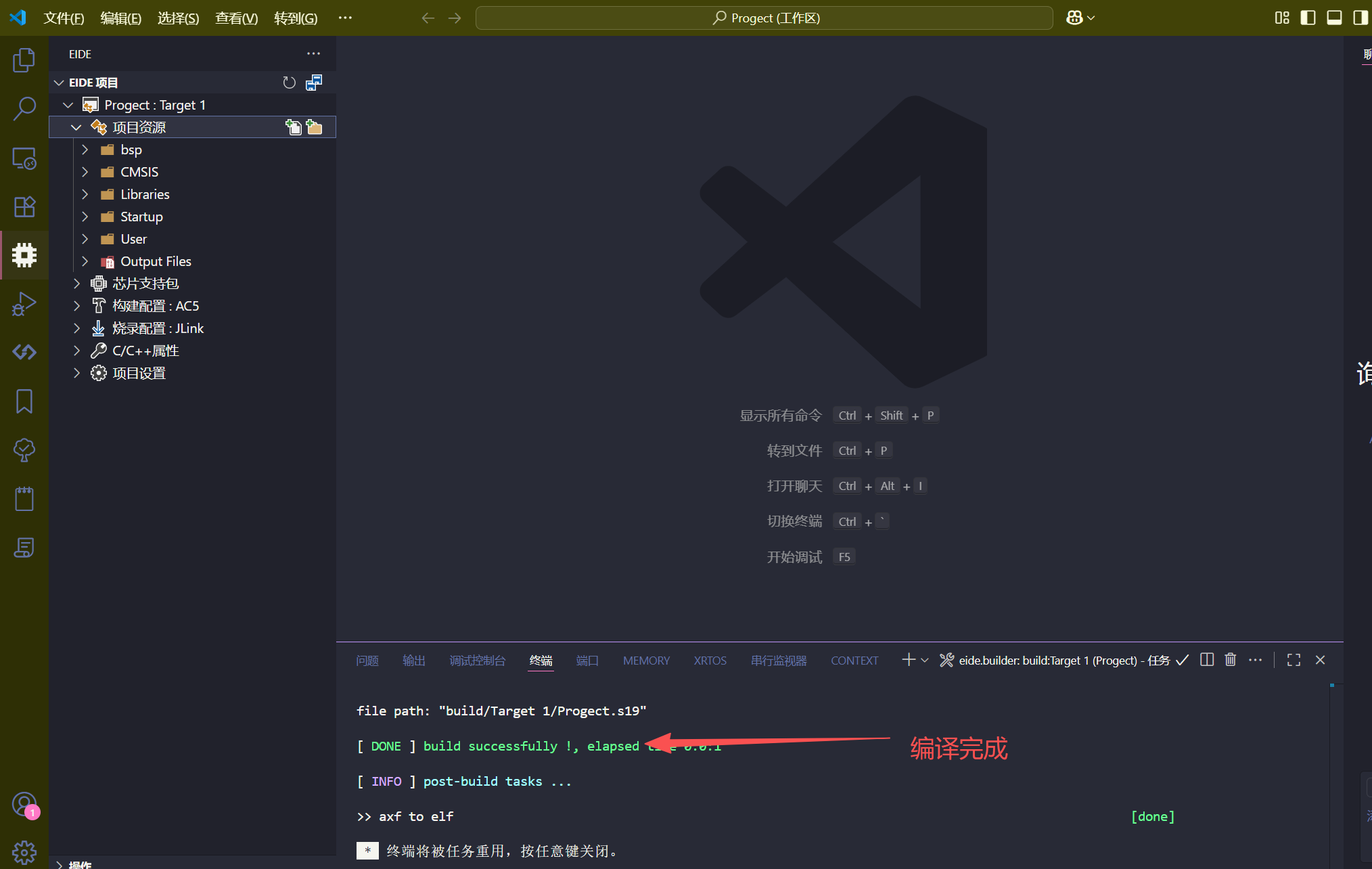
Task: Click the save workspace icon in EIDE header
Action: [314, 83]
